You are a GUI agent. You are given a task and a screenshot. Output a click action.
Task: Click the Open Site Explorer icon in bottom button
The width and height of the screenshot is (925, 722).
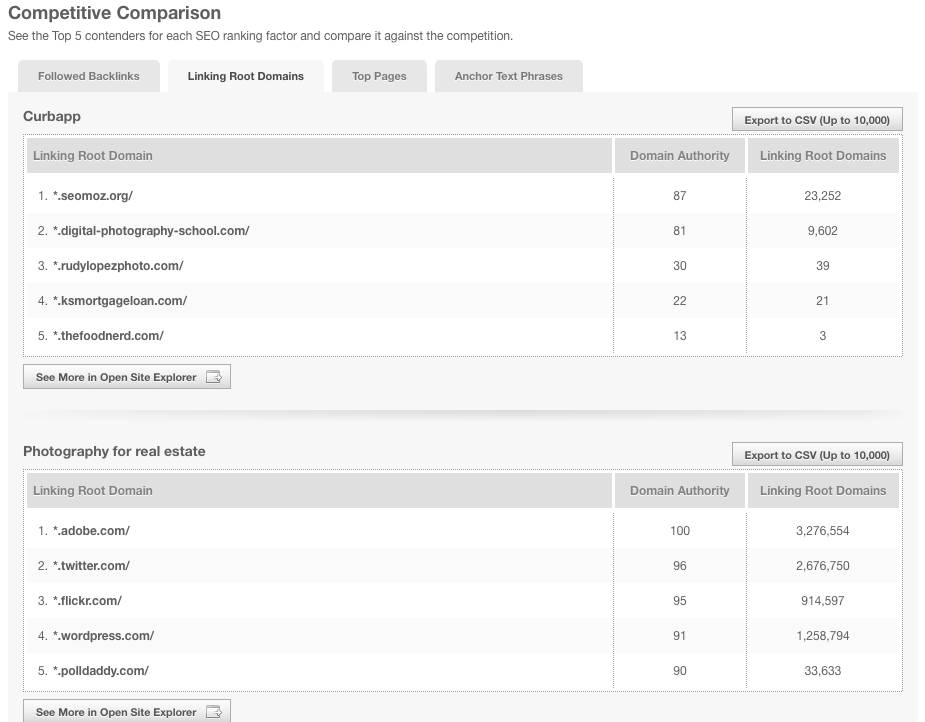click(x=214, y=711)
